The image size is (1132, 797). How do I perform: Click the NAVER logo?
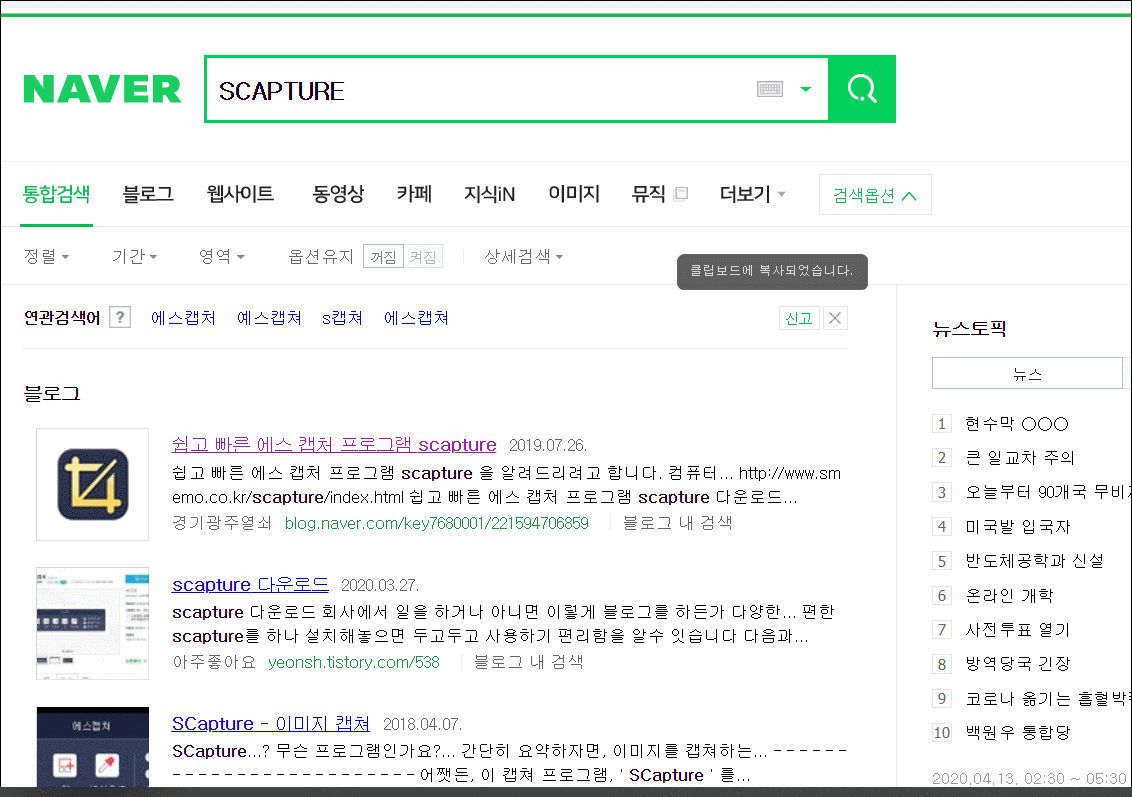pos(102,90)
